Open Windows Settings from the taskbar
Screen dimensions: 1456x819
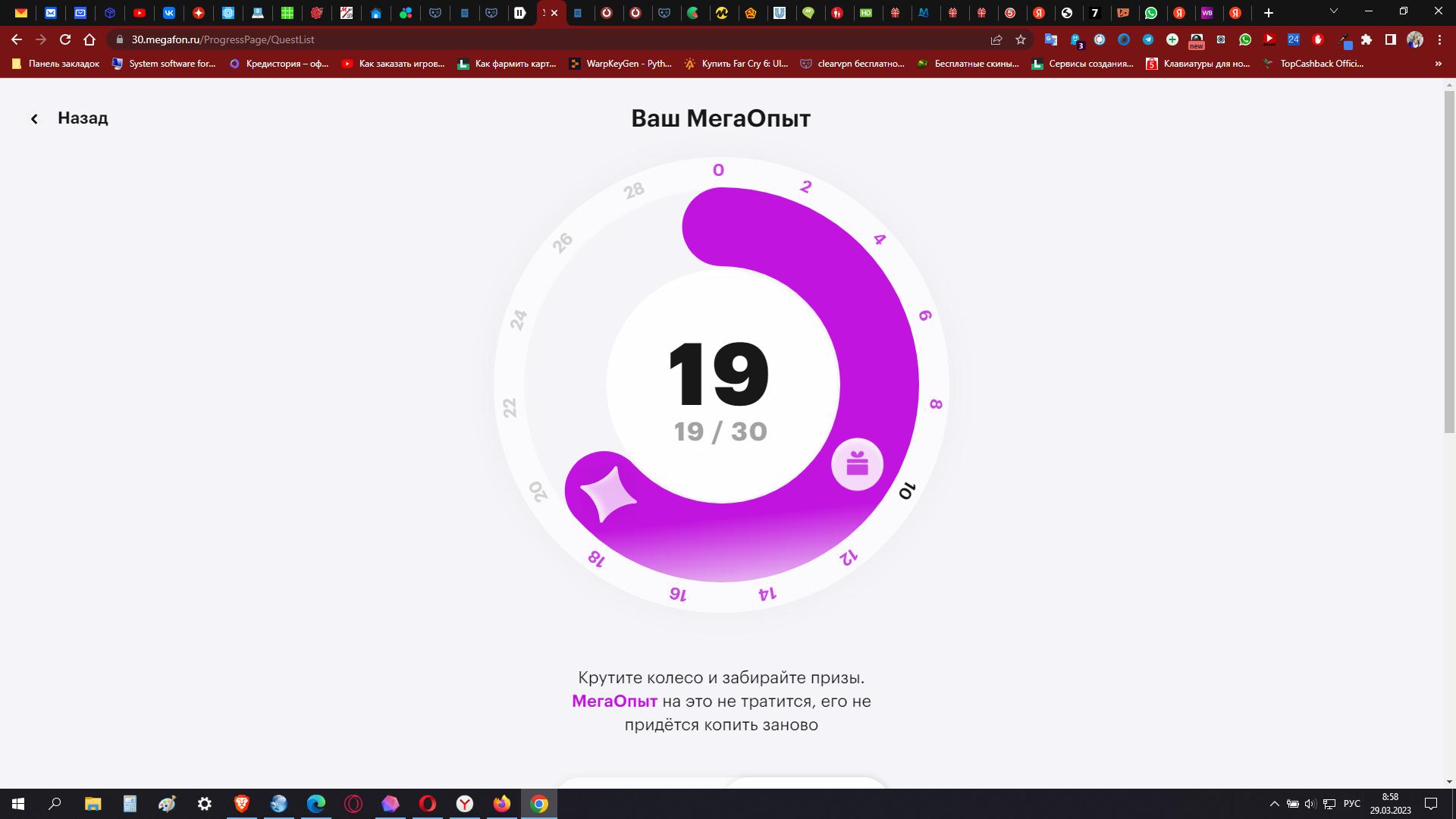[x=205, y=804]
